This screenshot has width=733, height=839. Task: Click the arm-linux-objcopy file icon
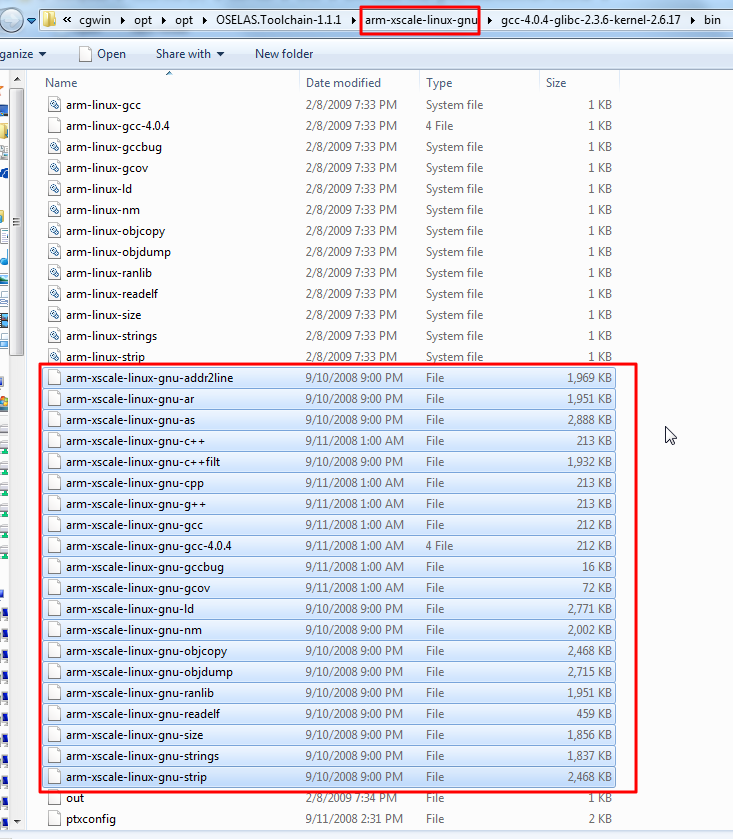(x=54, y=231)
